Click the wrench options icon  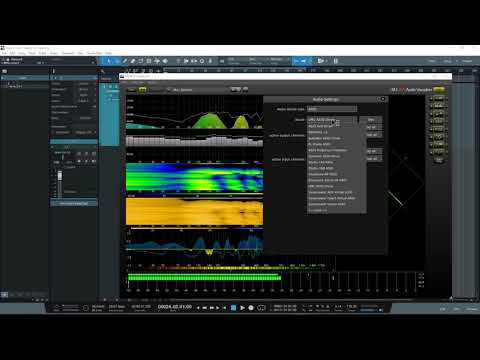point(103,71)
